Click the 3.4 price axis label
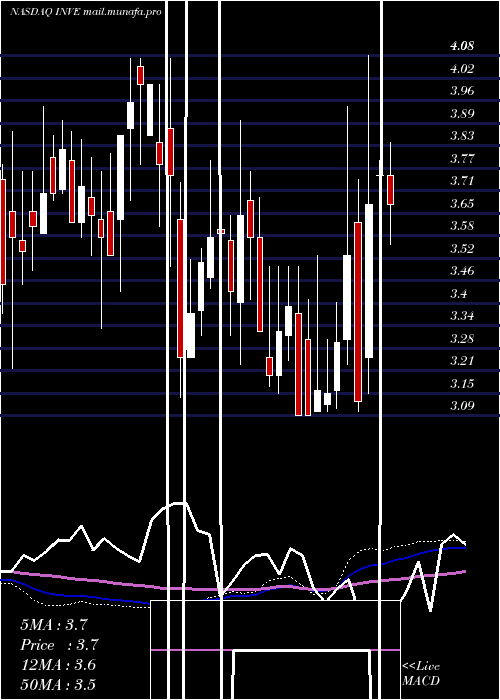Screen dimensions: 500x700 (x=459, y=293)
